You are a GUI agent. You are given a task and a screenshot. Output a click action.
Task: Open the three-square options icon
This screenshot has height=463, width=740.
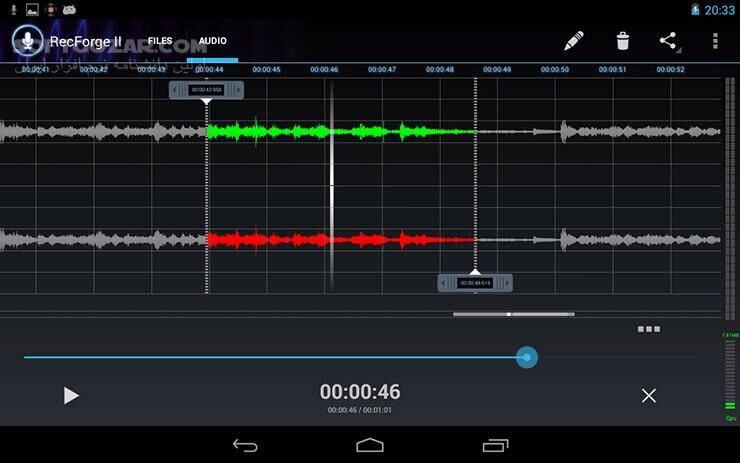point(649,329)
